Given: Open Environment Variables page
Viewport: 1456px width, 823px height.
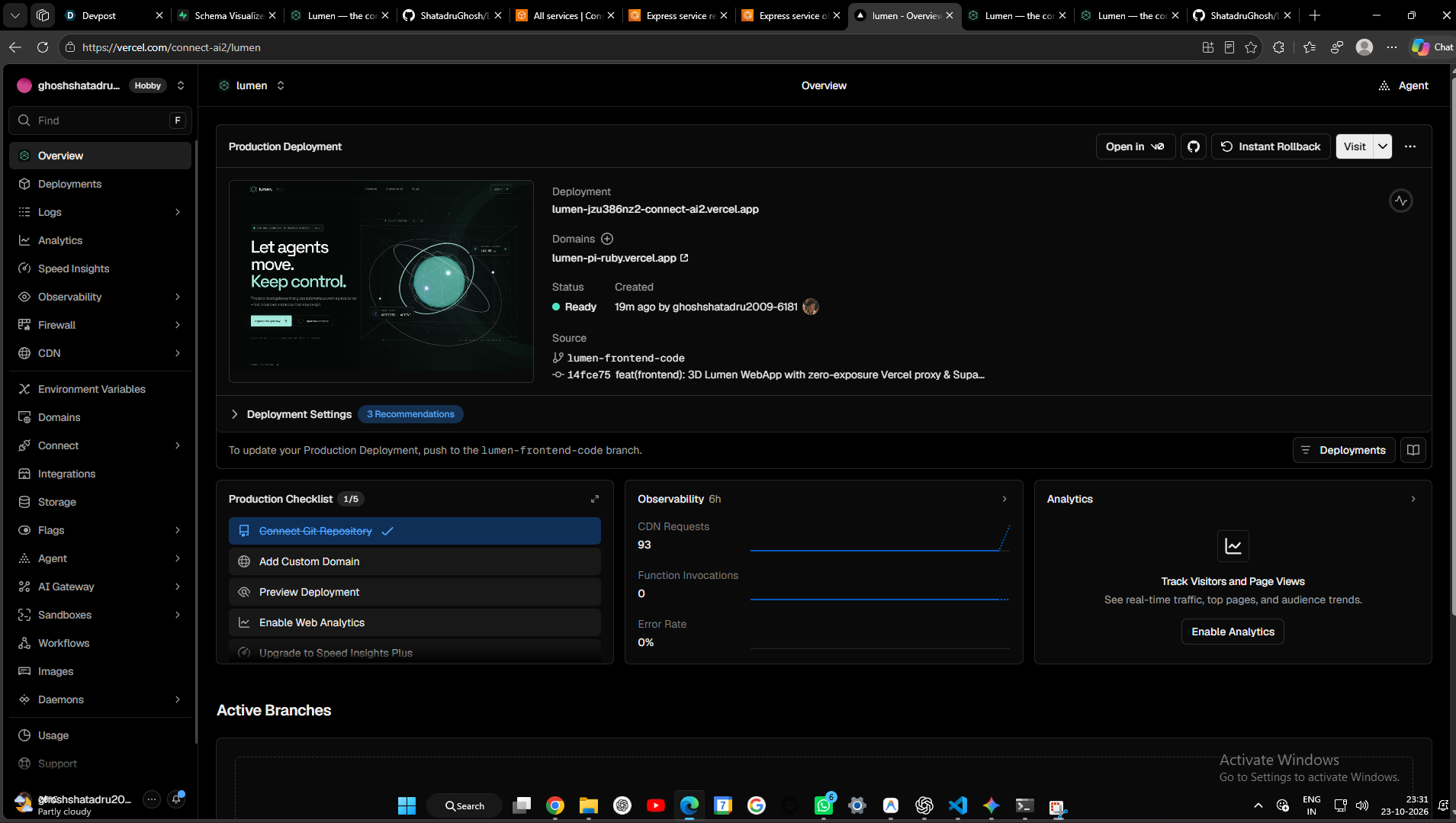Looking at the screenshot, I should point(100,389).
